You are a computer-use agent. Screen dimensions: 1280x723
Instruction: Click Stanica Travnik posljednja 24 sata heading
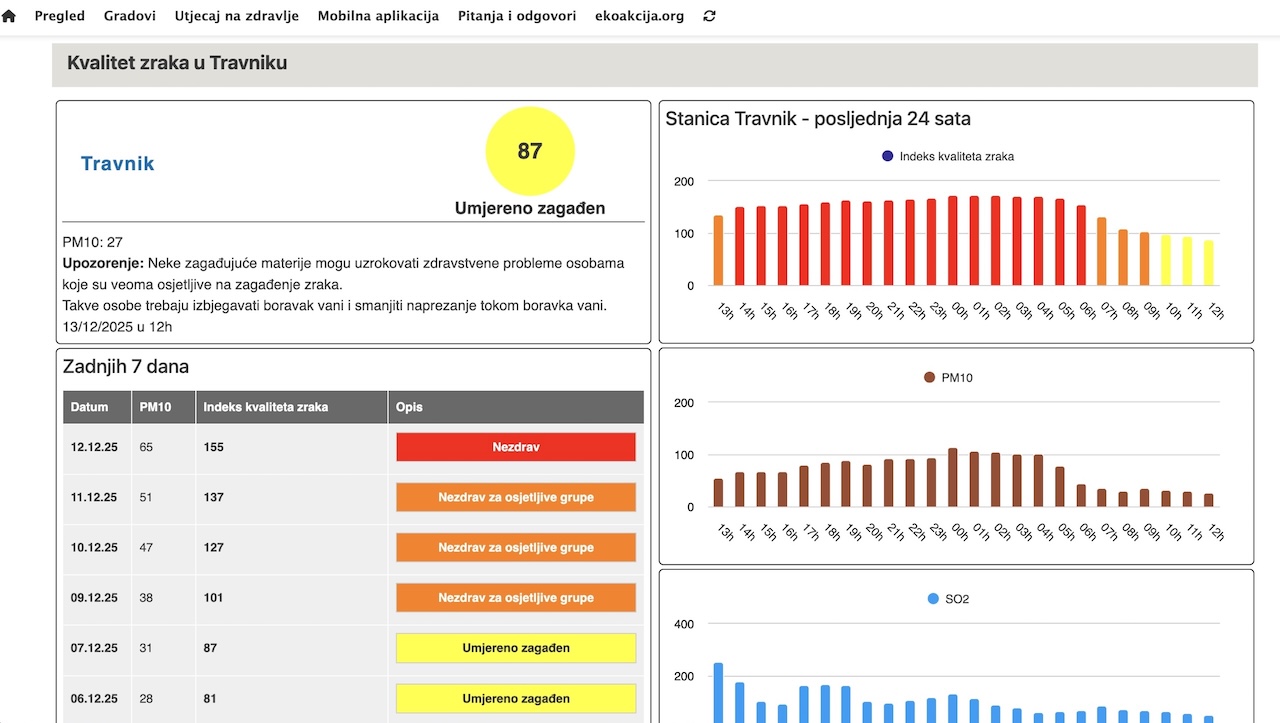(818, 119)
